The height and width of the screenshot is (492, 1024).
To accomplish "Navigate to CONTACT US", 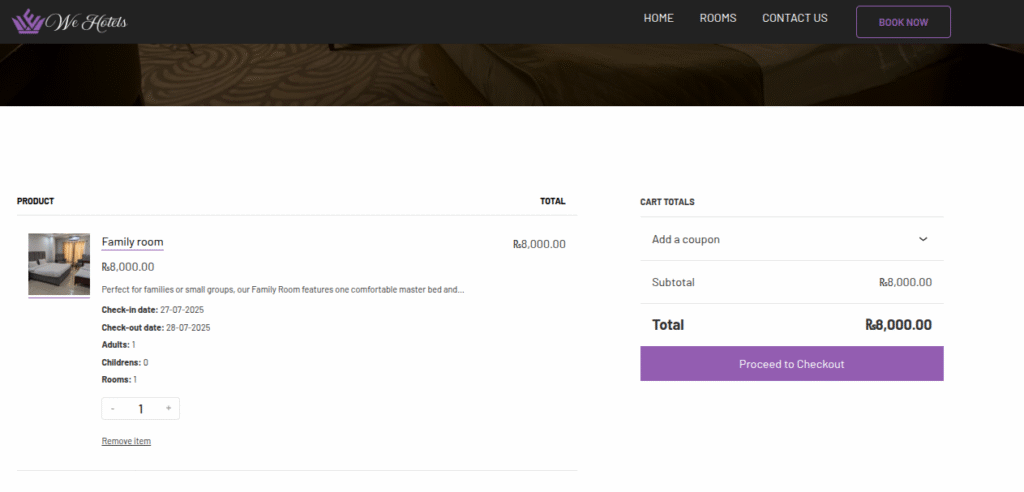I will (794, 18).
